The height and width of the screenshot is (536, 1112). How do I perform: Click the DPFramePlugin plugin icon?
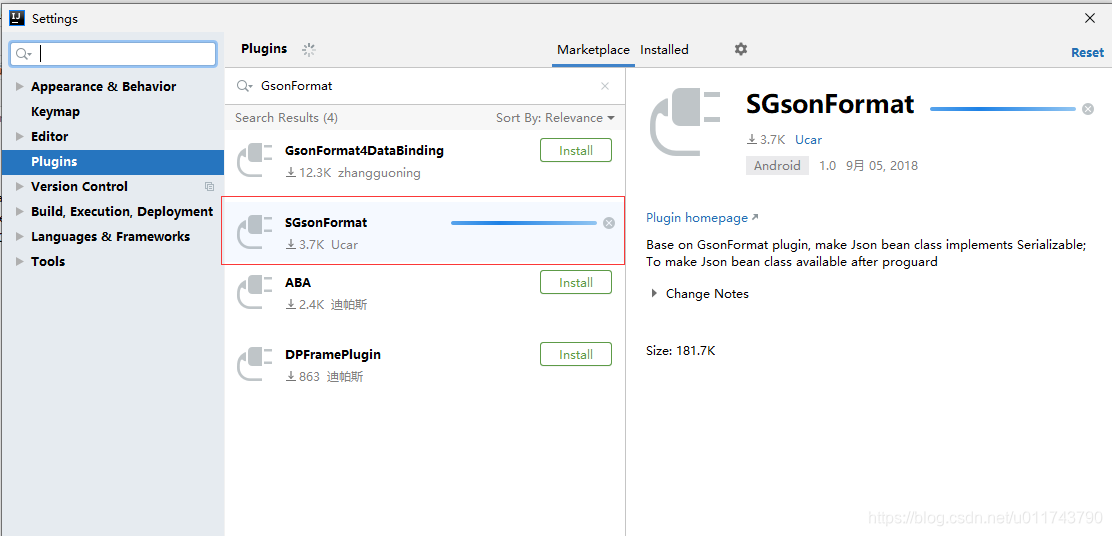[x=255, y=364]
